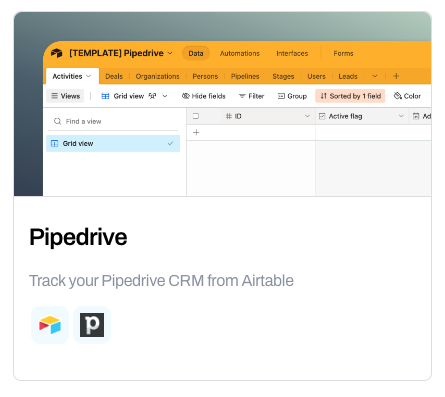This screenshot has width=445, height=397.
Task: Switch to Stages table
Action: [x=283, y=76]
